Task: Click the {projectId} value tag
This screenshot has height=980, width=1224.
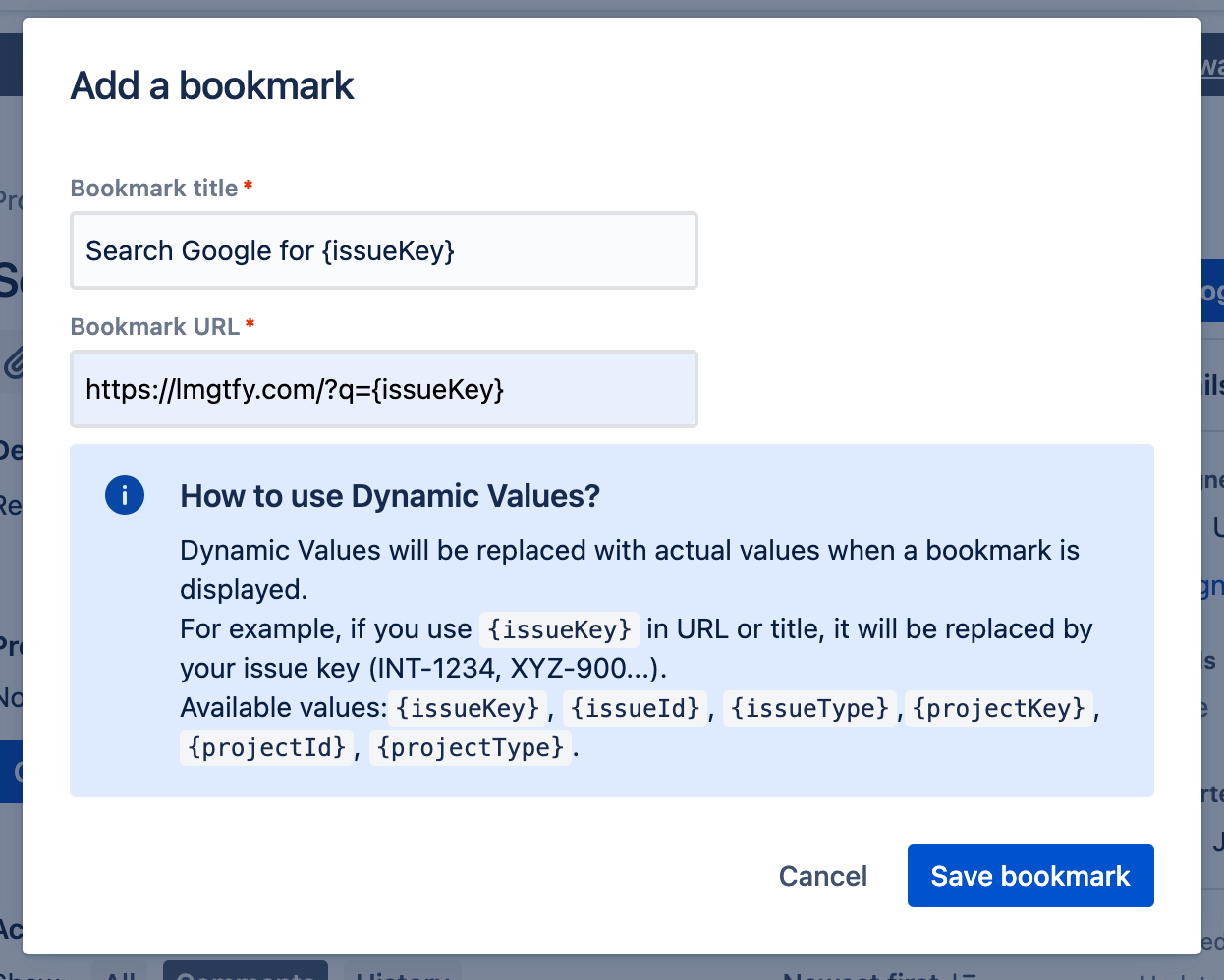Action: pos(267,747)
